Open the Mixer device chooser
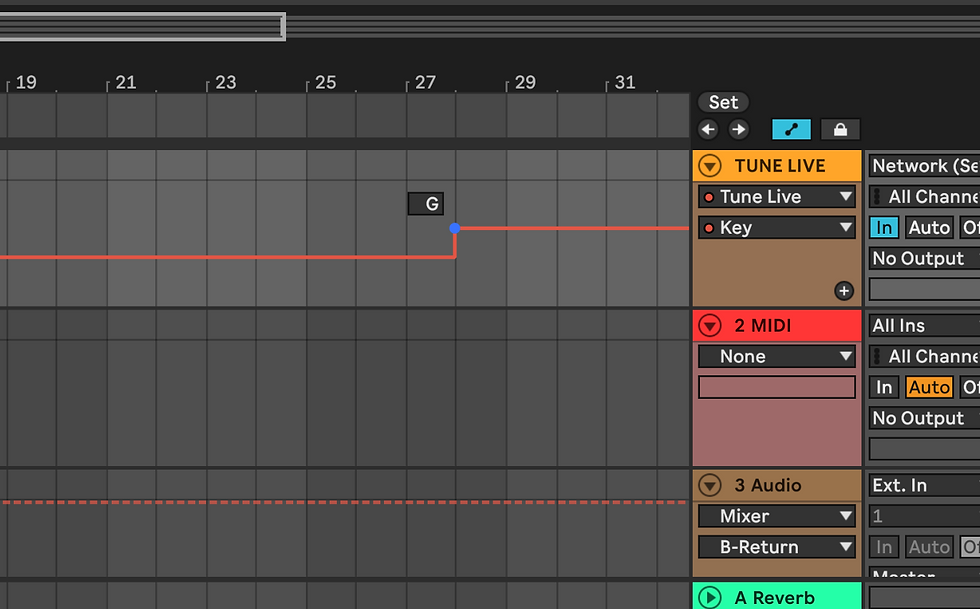This screenshot has width=980, height=609. click(777, 516)
